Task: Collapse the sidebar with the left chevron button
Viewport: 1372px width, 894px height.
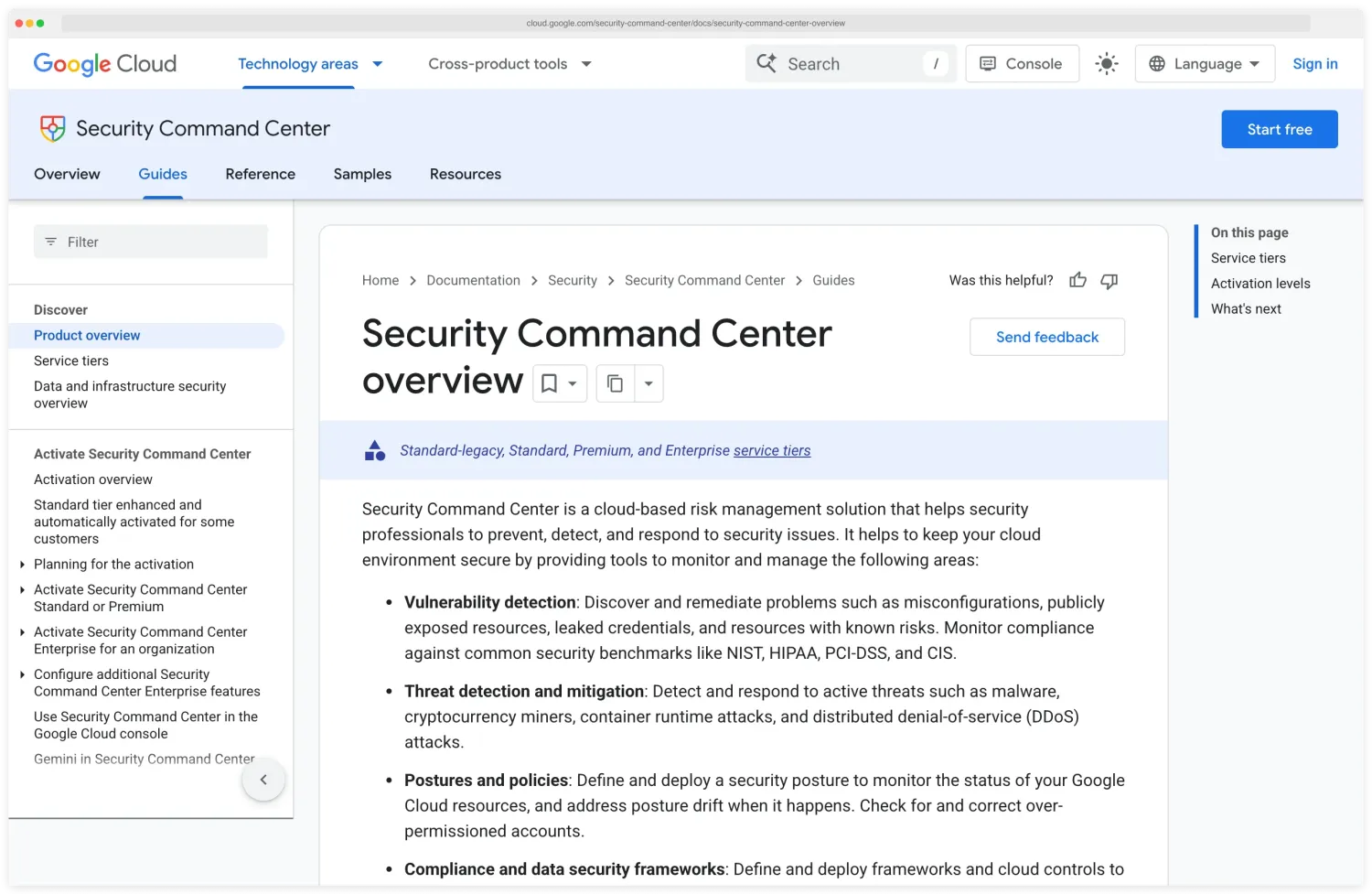Action: [x=263, y=780]
